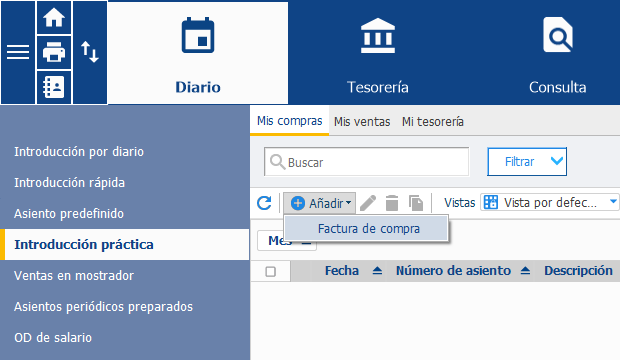Choose Factura de compra menu entry
This screenshot has height=360, width=620.
click(x=366, y=229)
